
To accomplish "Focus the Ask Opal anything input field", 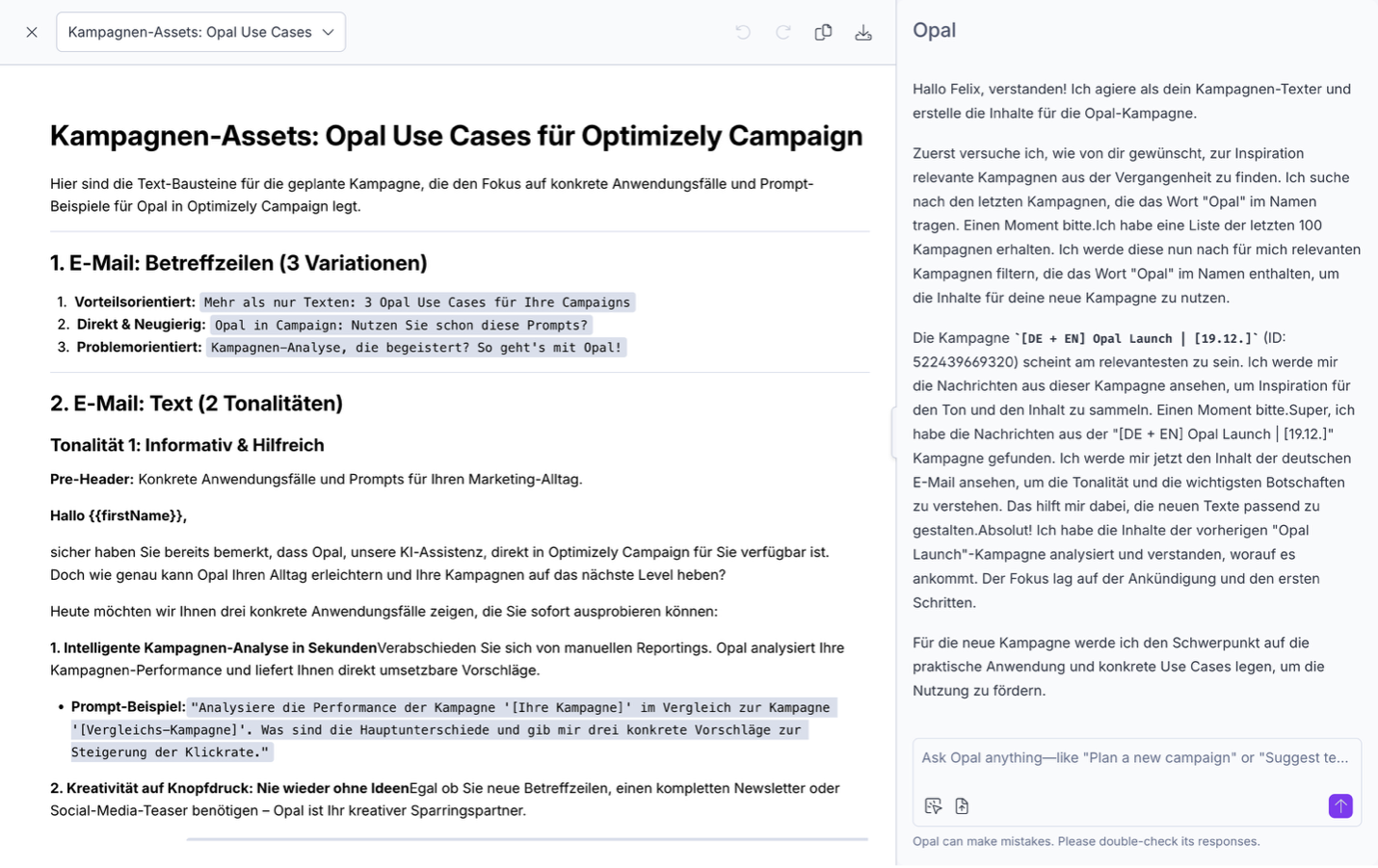I will click(1135, 758).
